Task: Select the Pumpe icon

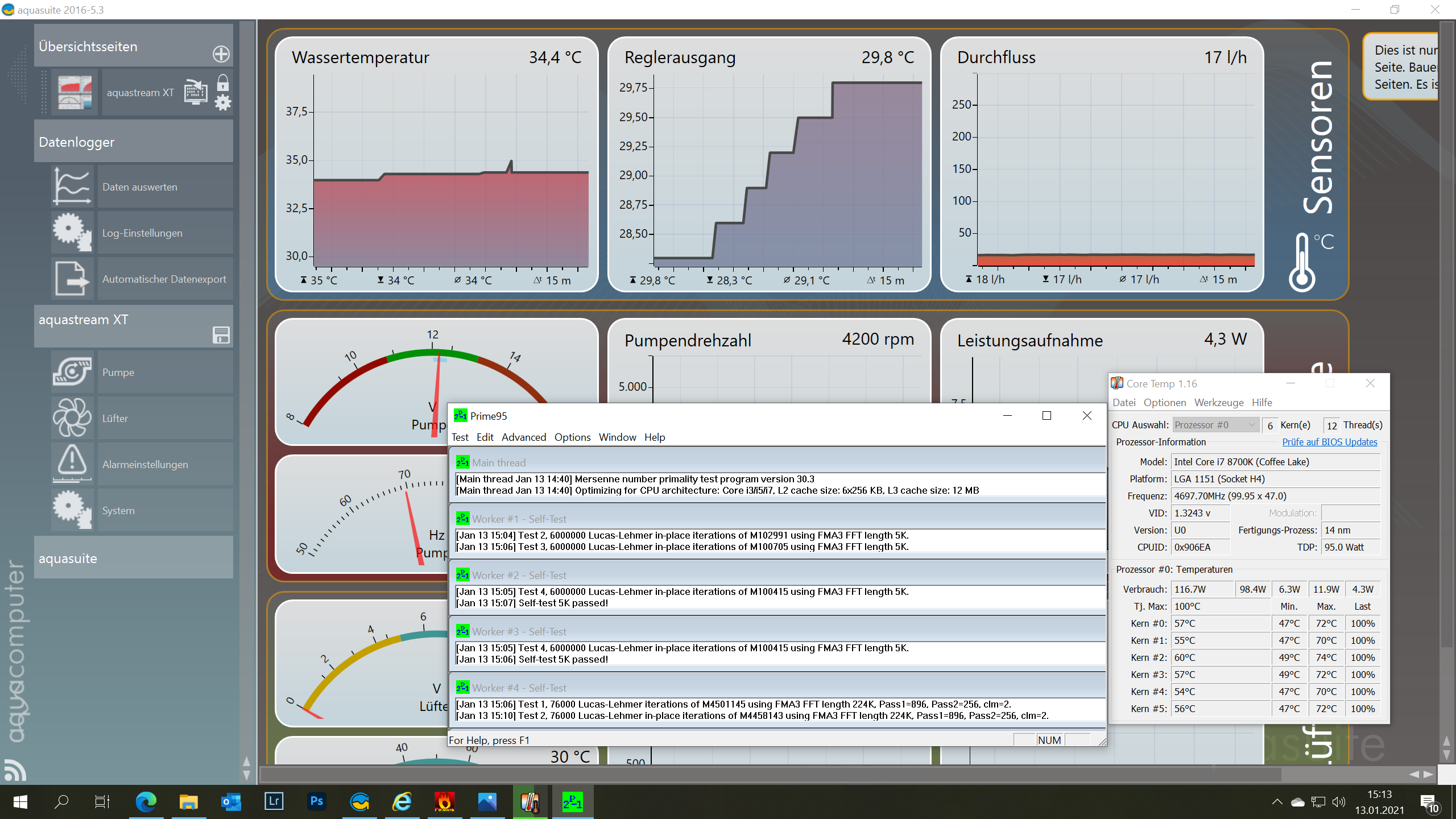Action: point(72,372)
